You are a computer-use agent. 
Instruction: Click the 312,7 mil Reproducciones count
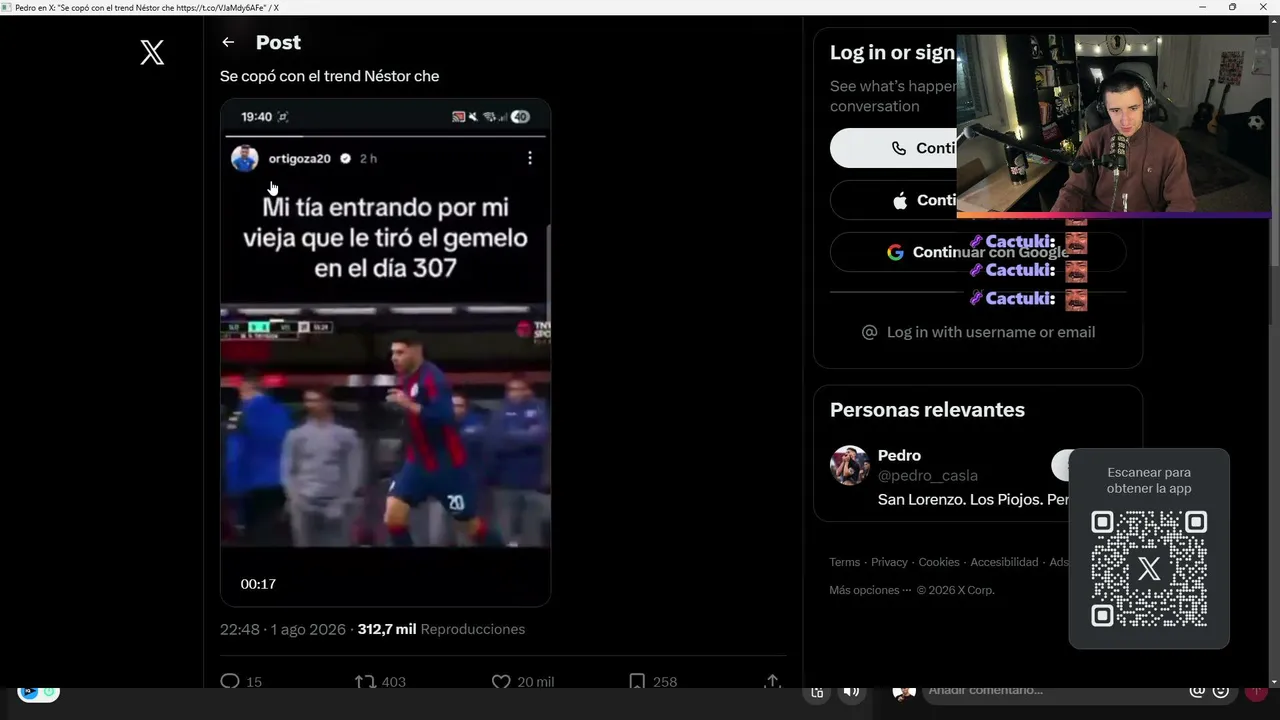441,629
